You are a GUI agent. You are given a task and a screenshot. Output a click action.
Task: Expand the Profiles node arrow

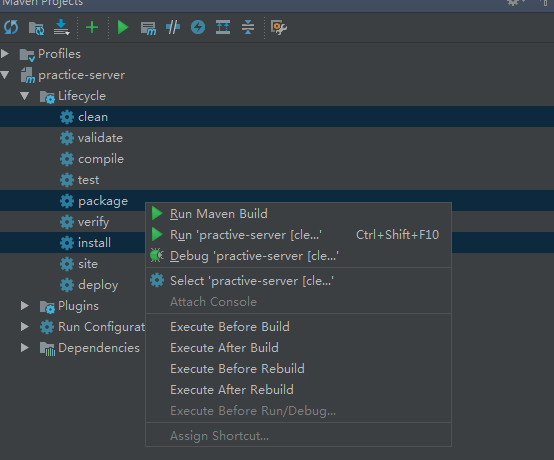point(5,54)
